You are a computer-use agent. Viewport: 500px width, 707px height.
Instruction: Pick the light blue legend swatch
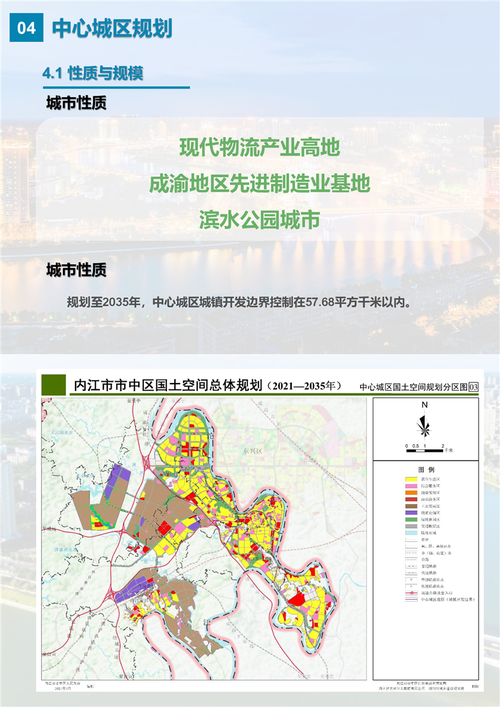point(411,533)
